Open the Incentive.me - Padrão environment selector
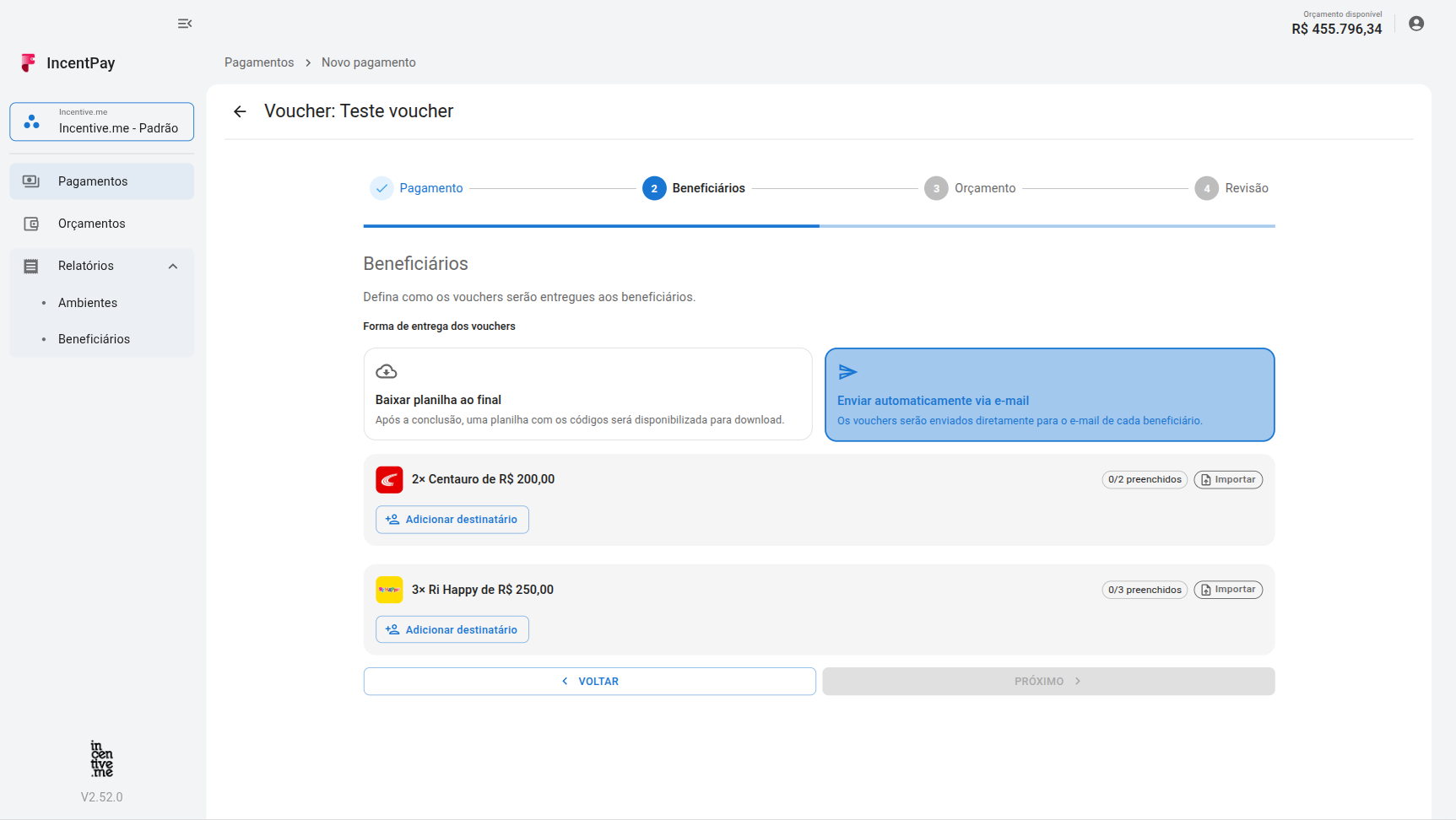This screenshot has width=1456, height=820. [x=102, y=121]
